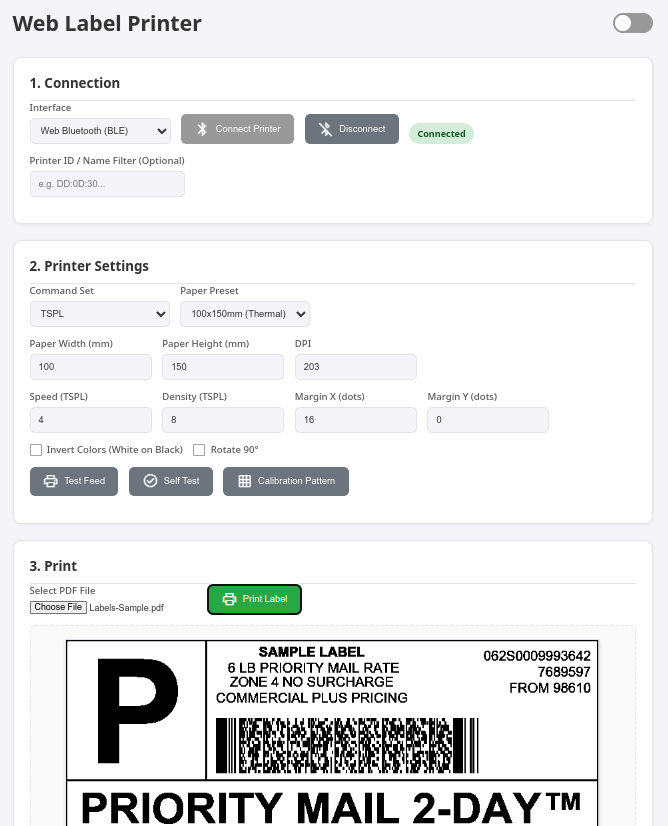Image resolution: width=668 pixels, height=826 pixels.
Task: Click Choose File to pick a PDF
Action: coord(58,606)
